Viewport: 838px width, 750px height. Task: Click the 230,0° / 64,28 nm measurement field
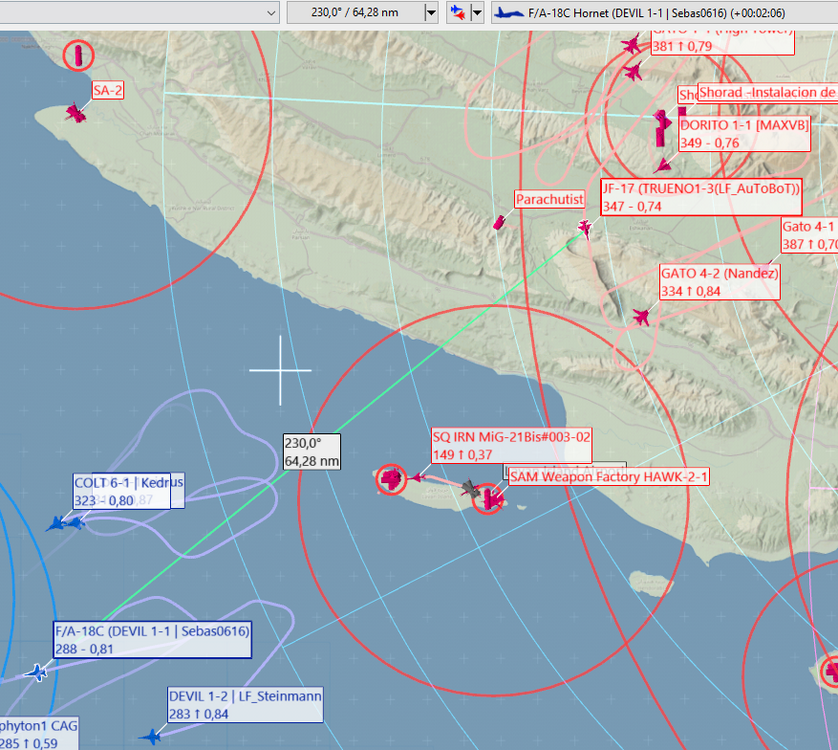[x=355, y=12]
